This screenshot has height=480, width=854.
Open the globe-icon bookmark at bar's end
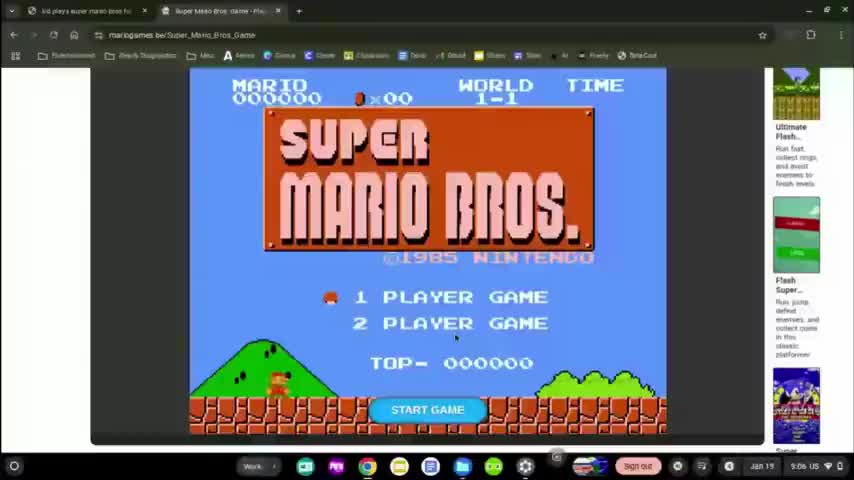coord(637,56)
